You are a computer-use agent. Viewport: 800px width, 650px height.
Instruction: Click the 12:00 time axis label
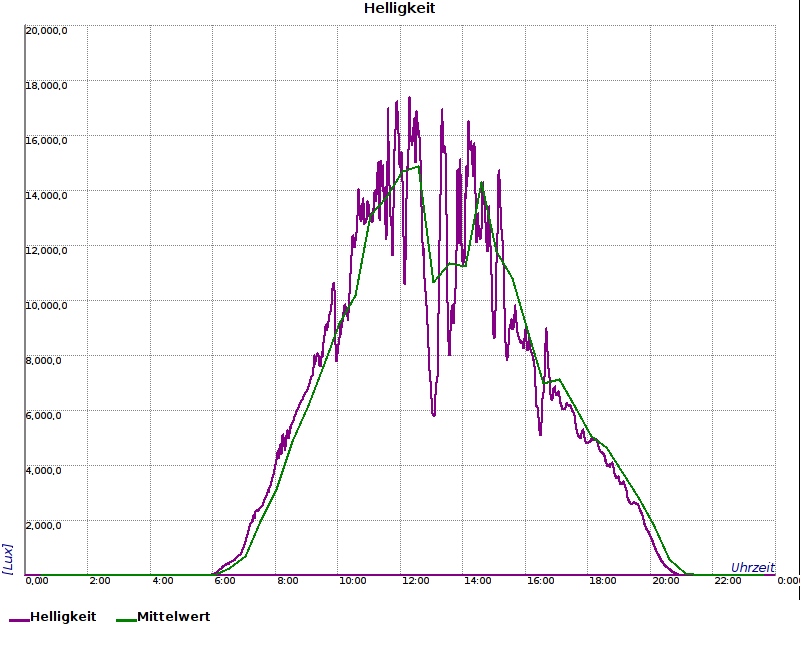415,581
